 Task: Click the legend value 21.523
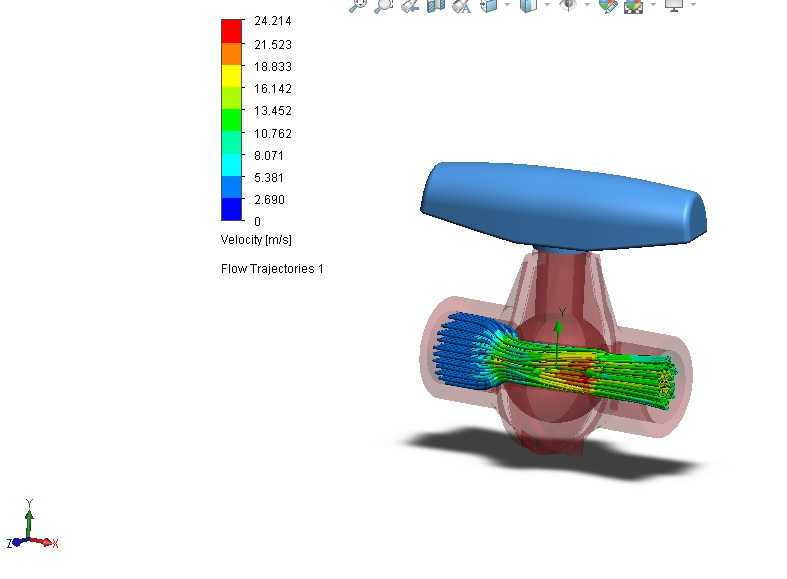273,45
